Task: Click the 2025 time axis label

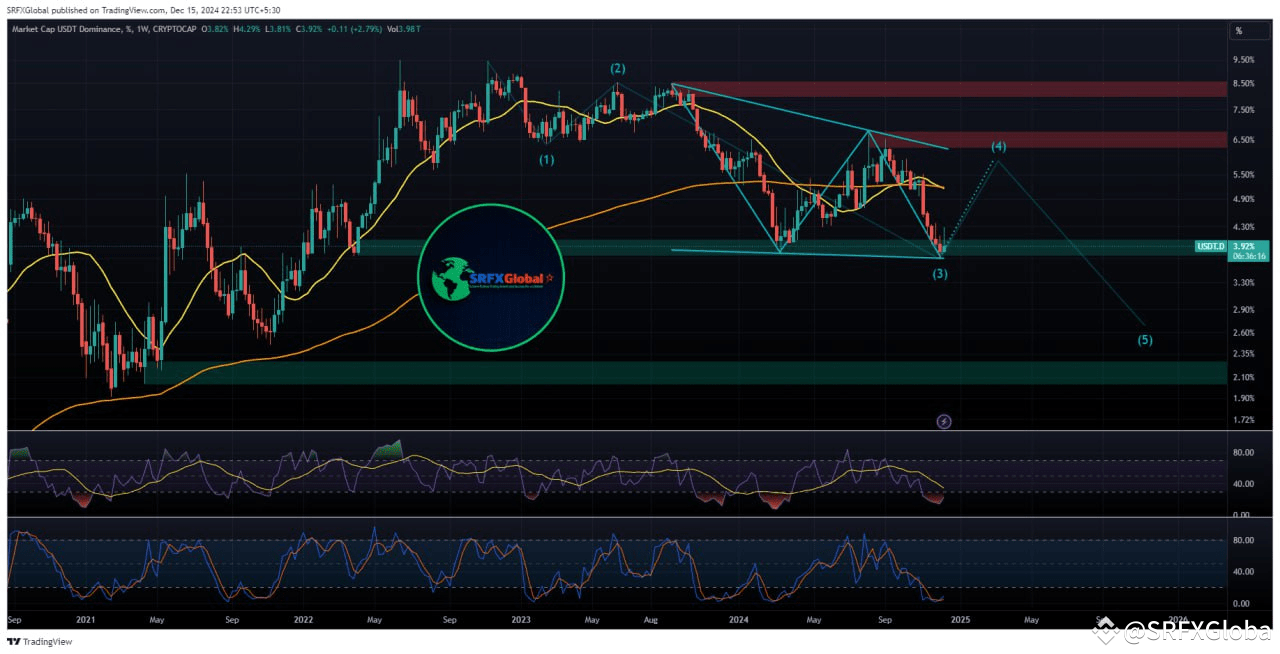Action: (x=959, y=619)
